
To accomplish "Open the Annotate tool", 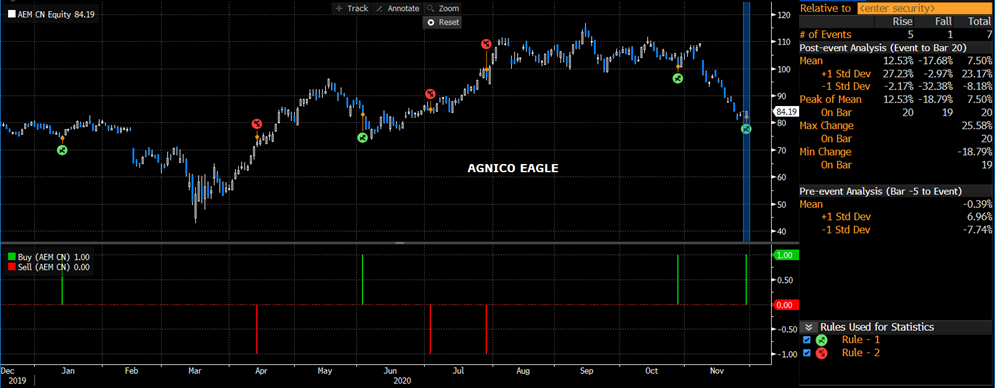I will pos(398,8).
